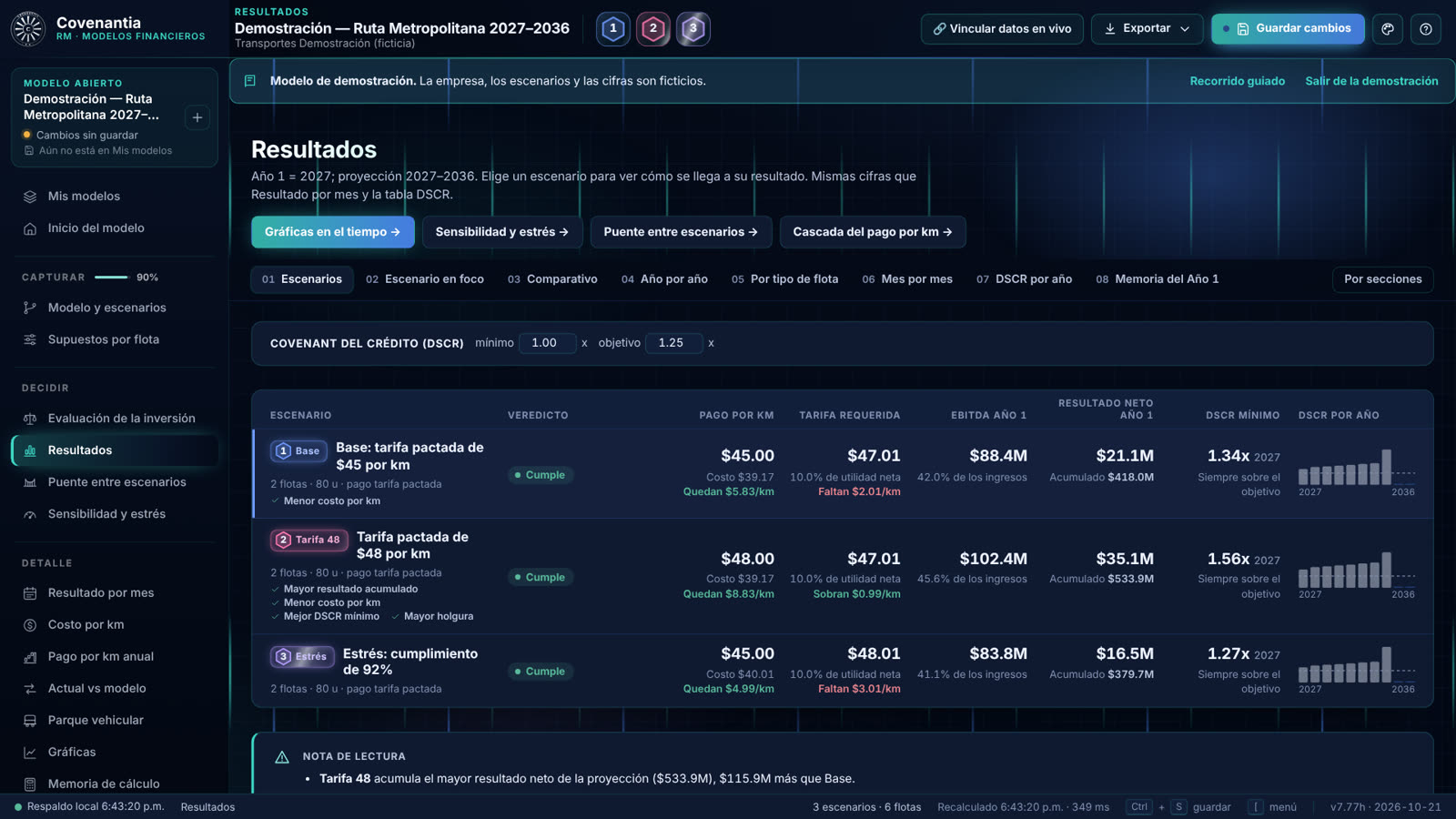Open Actual vs modelo
Image resolution: width=1456 pixels, height=819 pixels.
(x=115, y=689)
